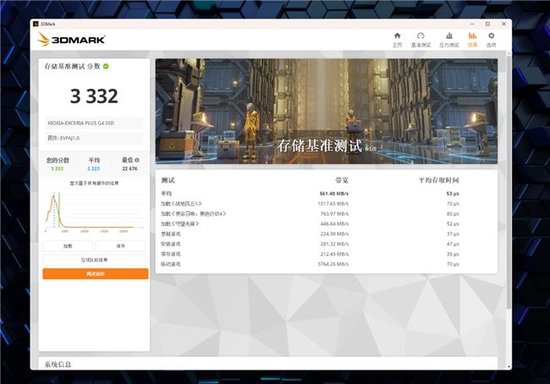Click the storage benchmark banner image

(326, 111)
